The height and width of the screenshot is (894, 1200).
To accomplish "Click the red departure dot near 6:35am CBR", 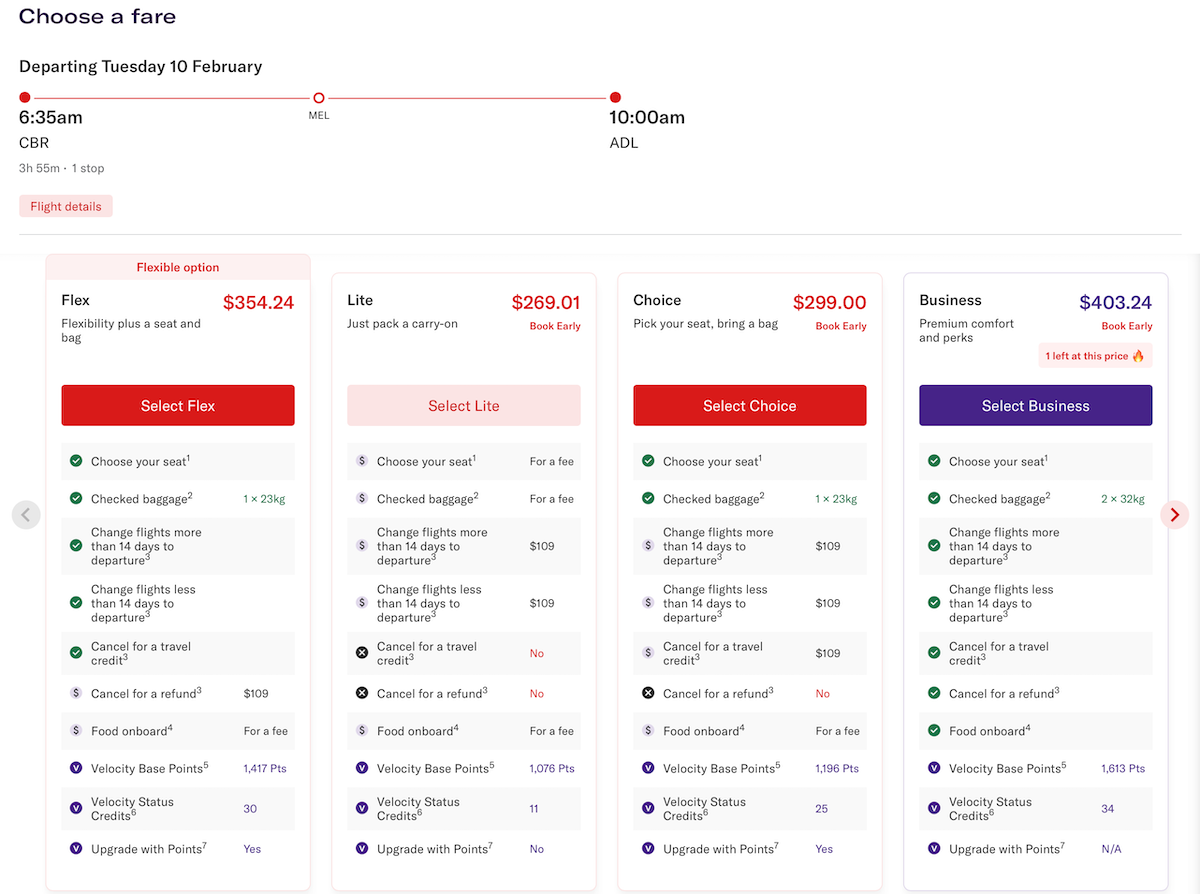I will [24, 97].
